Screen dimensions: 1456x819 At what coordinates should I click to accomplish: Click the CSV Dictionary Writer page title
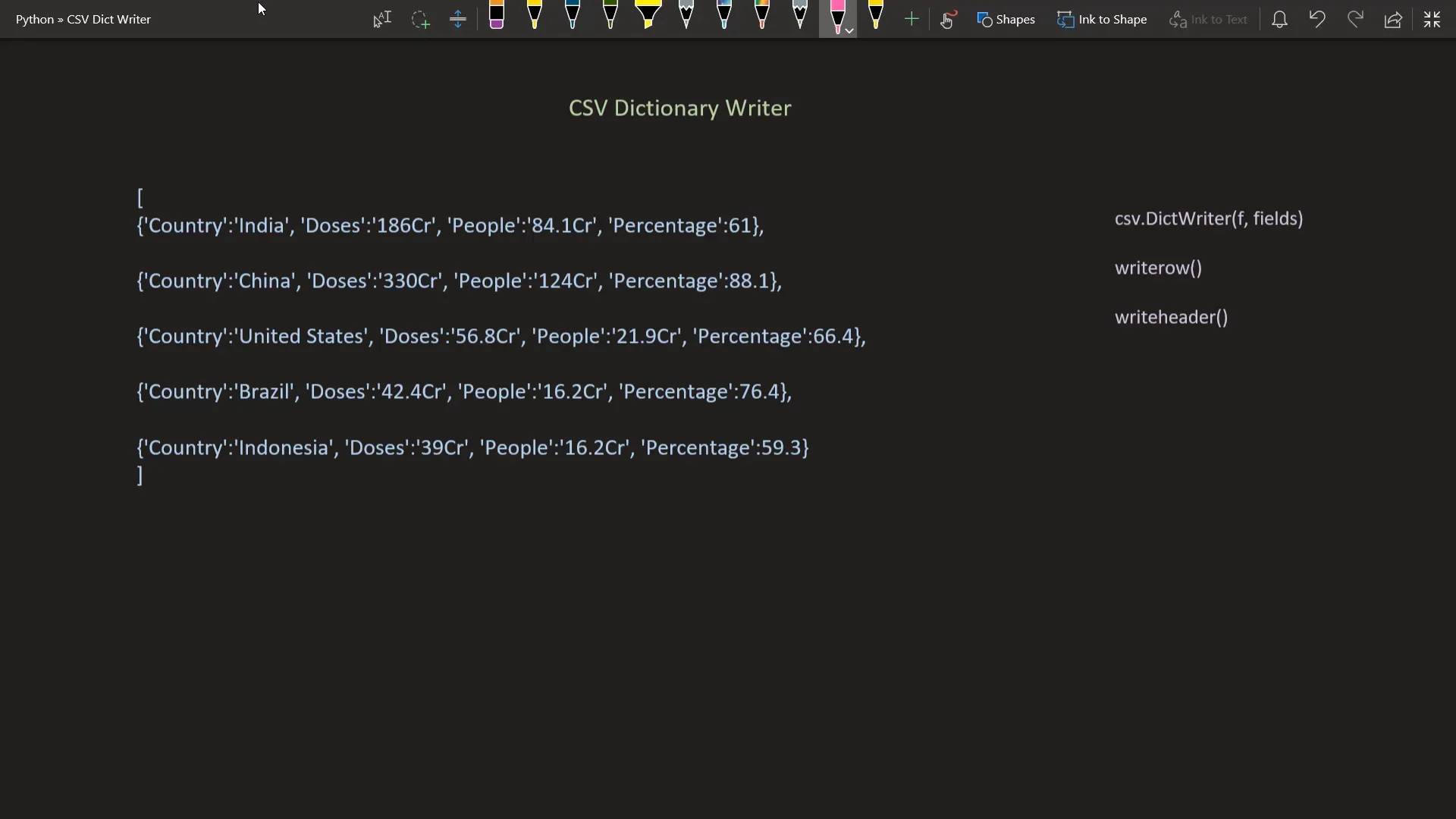pyautogui.click(x=679, y=108)
